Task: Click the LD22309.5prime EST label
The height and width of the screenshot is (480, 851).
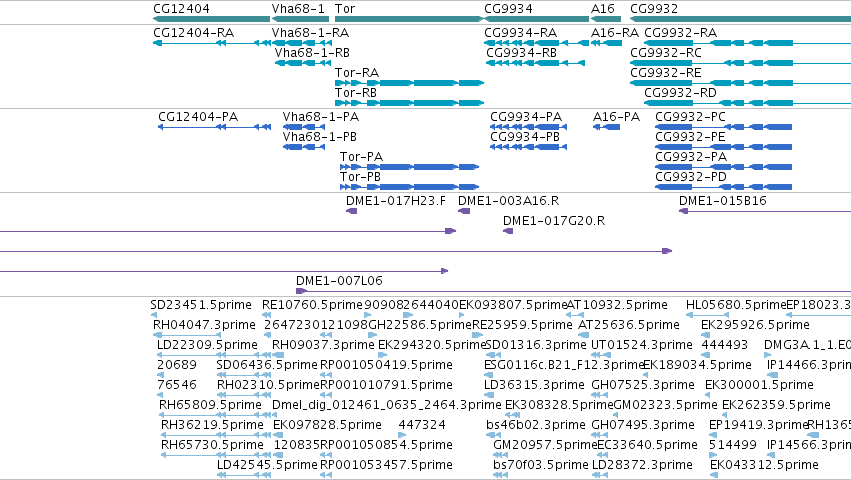Action: [207, 345]
